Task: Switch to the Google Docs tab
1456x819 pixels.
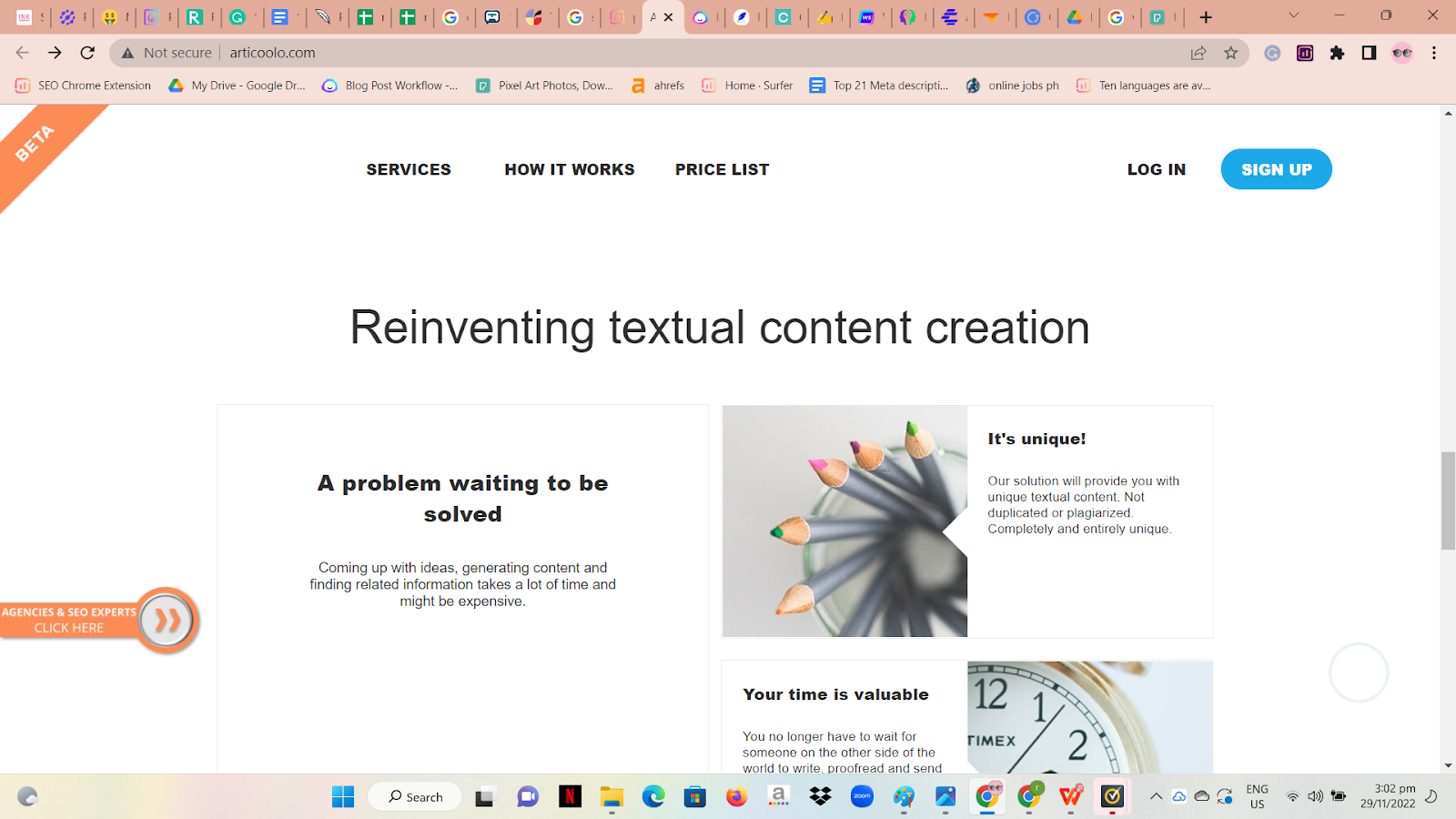Action: pos(279,17)
